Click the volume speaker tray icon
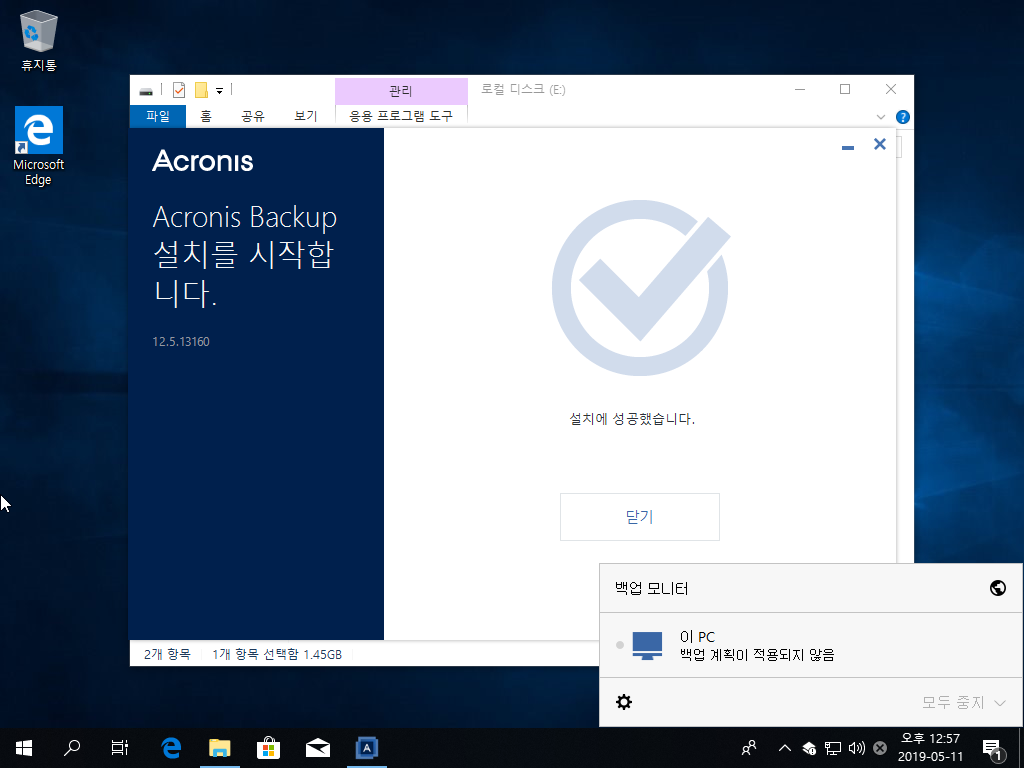The width and height of the screenshot is (1024, 768). 856,748
